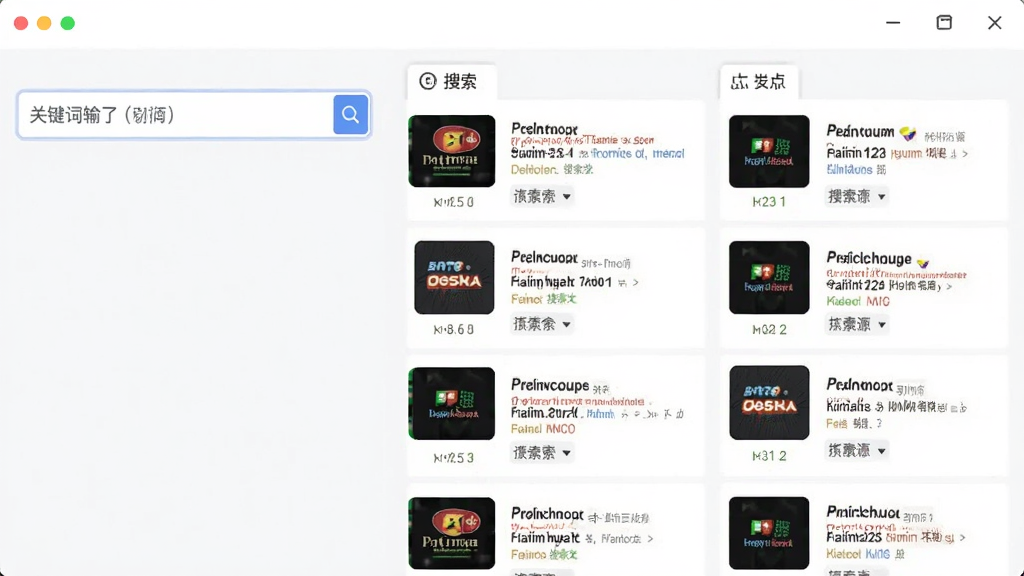The width and height of the screenshot is (1024, 576).
Task: Click the Prelnvcoupe card title
Action: [x=550, y=385]
